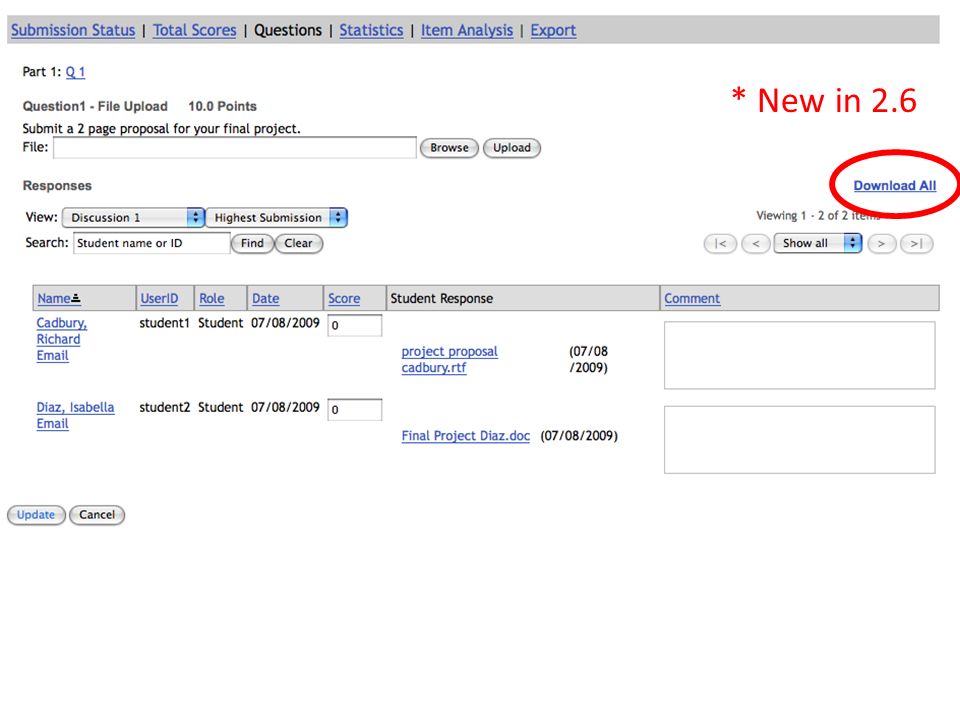Open the Export page
The height and width of the screenshot is (720, 960).
tap(553, 30)
